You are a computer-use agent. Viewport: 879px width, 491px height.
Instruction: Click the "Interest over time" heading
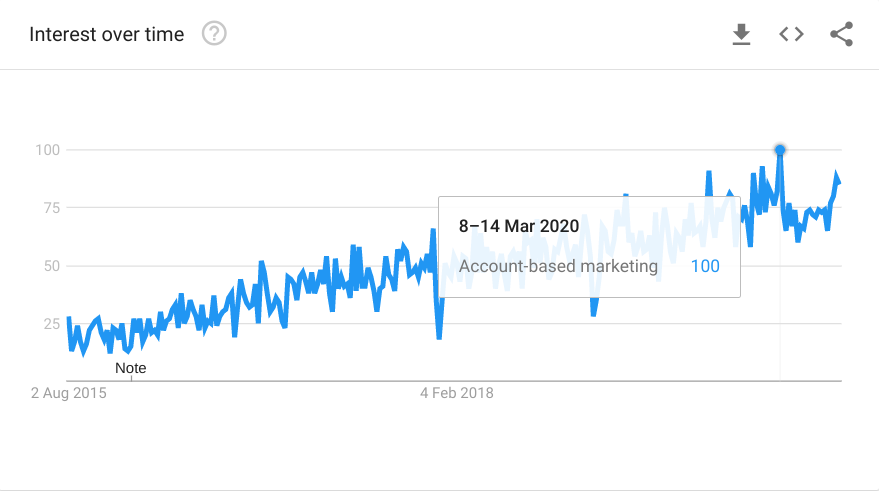tap(107, 34)
